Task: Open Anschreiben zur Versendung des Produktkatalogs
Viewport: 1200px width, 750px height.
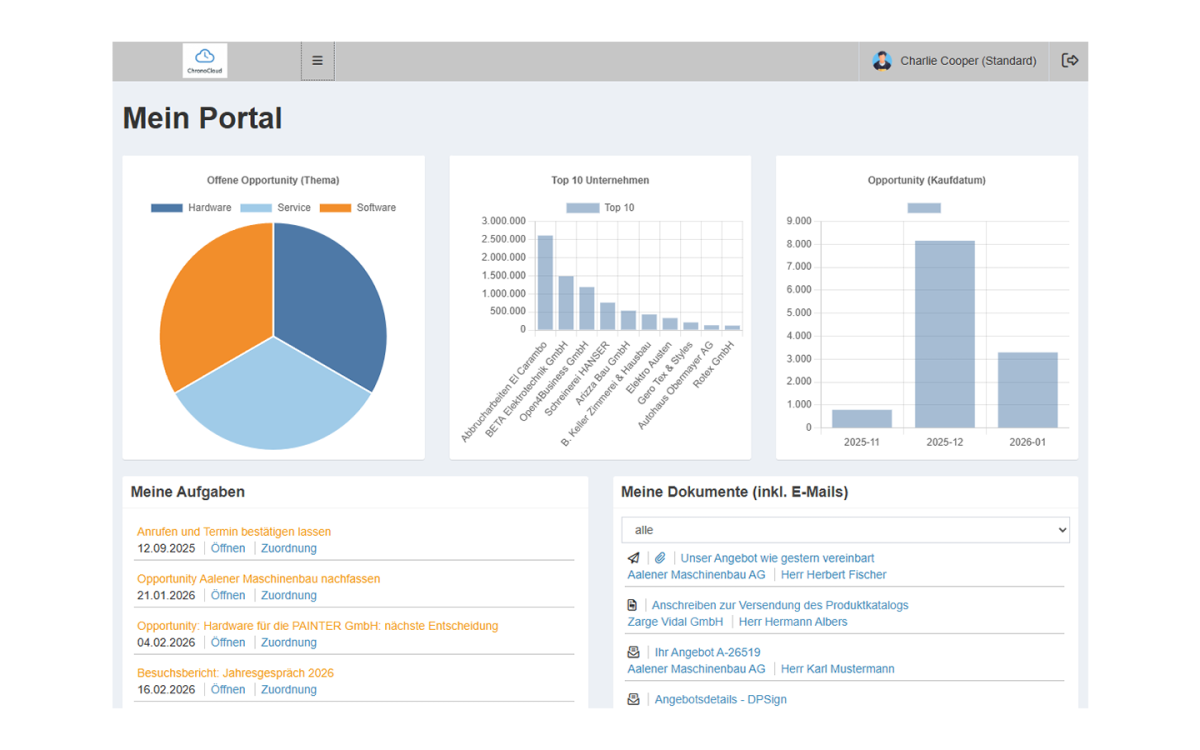Action: pos(780,605)
